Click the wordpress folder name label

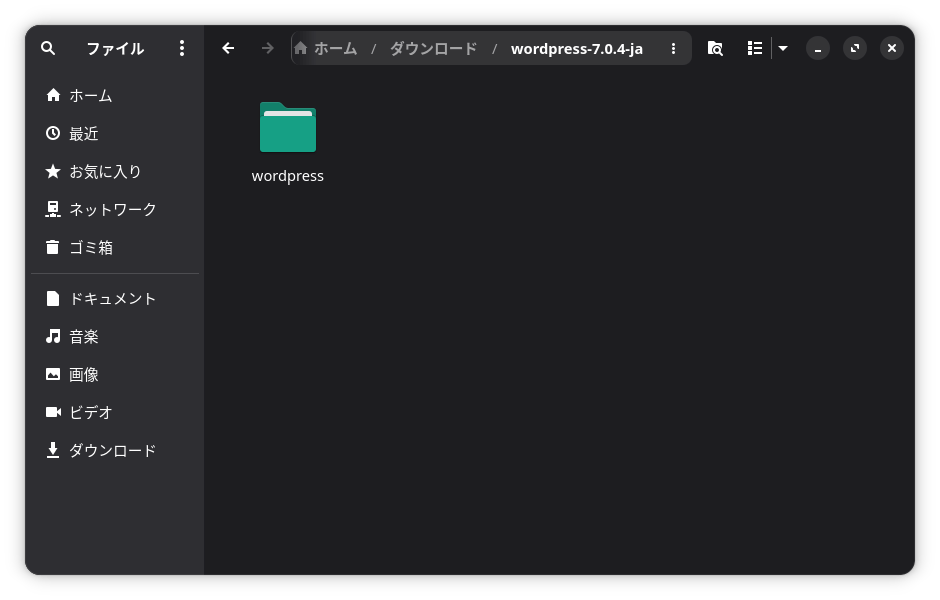point(288,176)
